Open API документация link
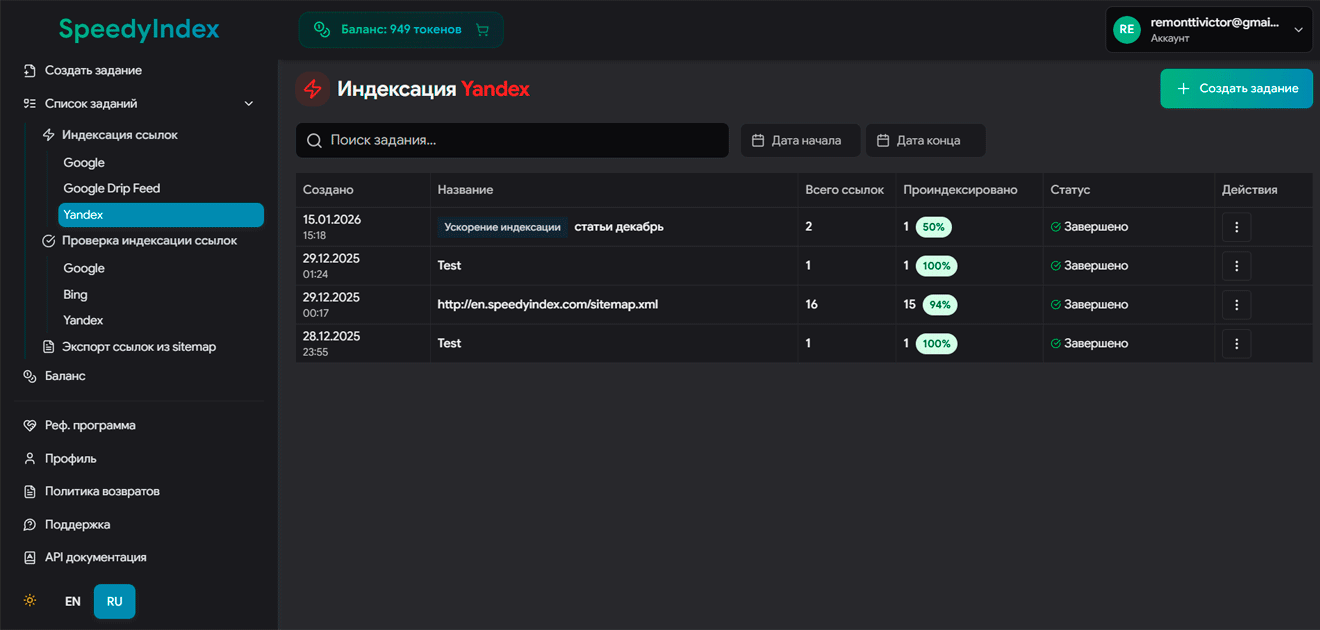Viewport: 1320px width, 630px height. click(95, 558)
